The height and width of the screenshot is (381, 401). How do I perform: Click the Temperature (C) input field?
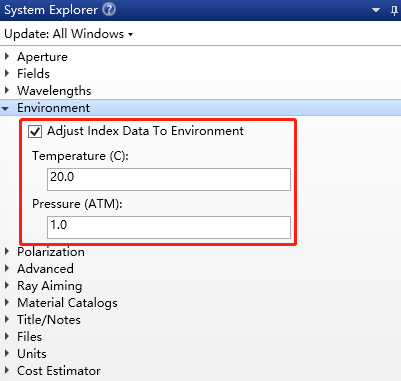click(x=169, y=179)
